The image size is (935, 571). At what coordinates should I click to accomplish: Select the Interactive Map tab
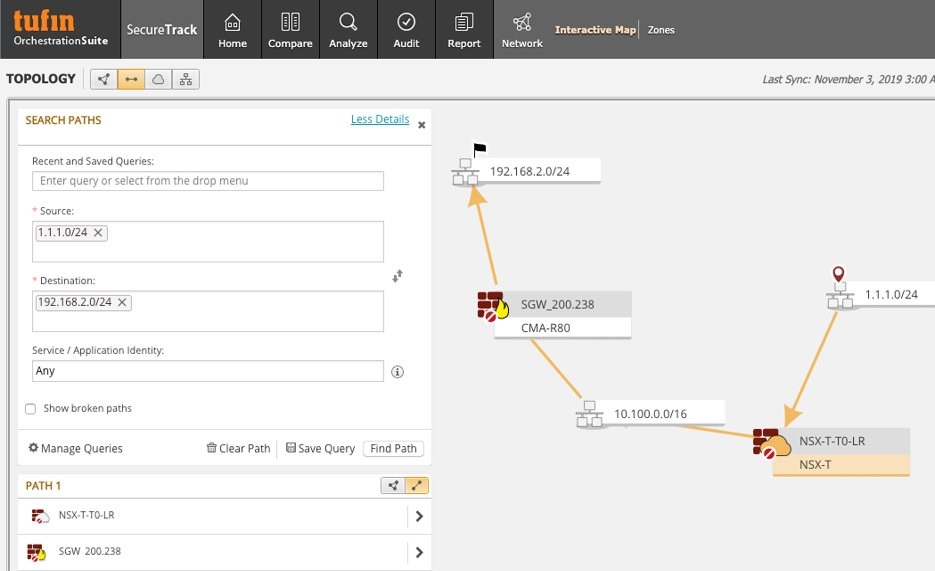coord(595,30)
